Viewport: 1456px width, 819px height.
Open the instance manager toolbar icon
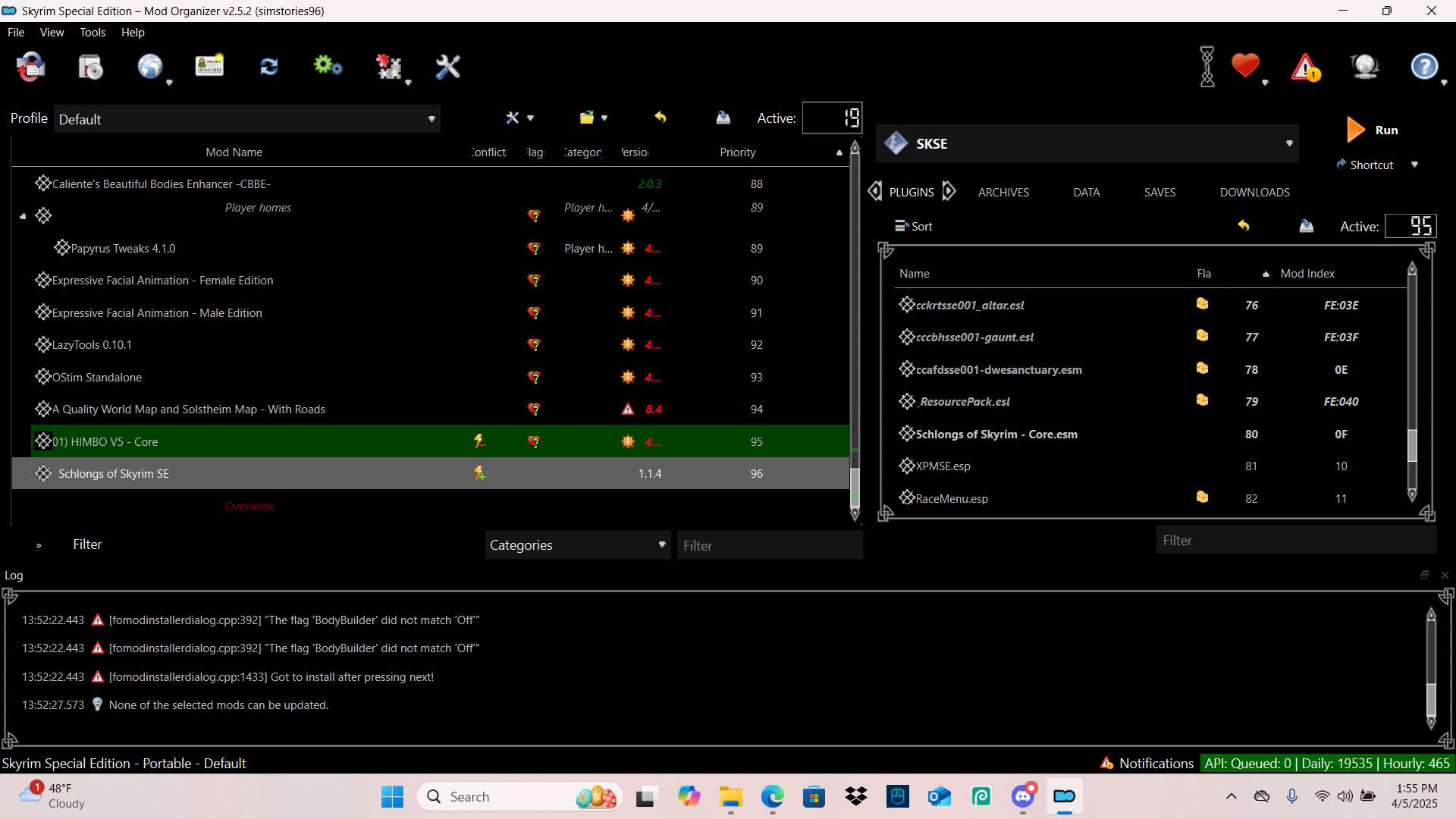(x=31, y=67)
